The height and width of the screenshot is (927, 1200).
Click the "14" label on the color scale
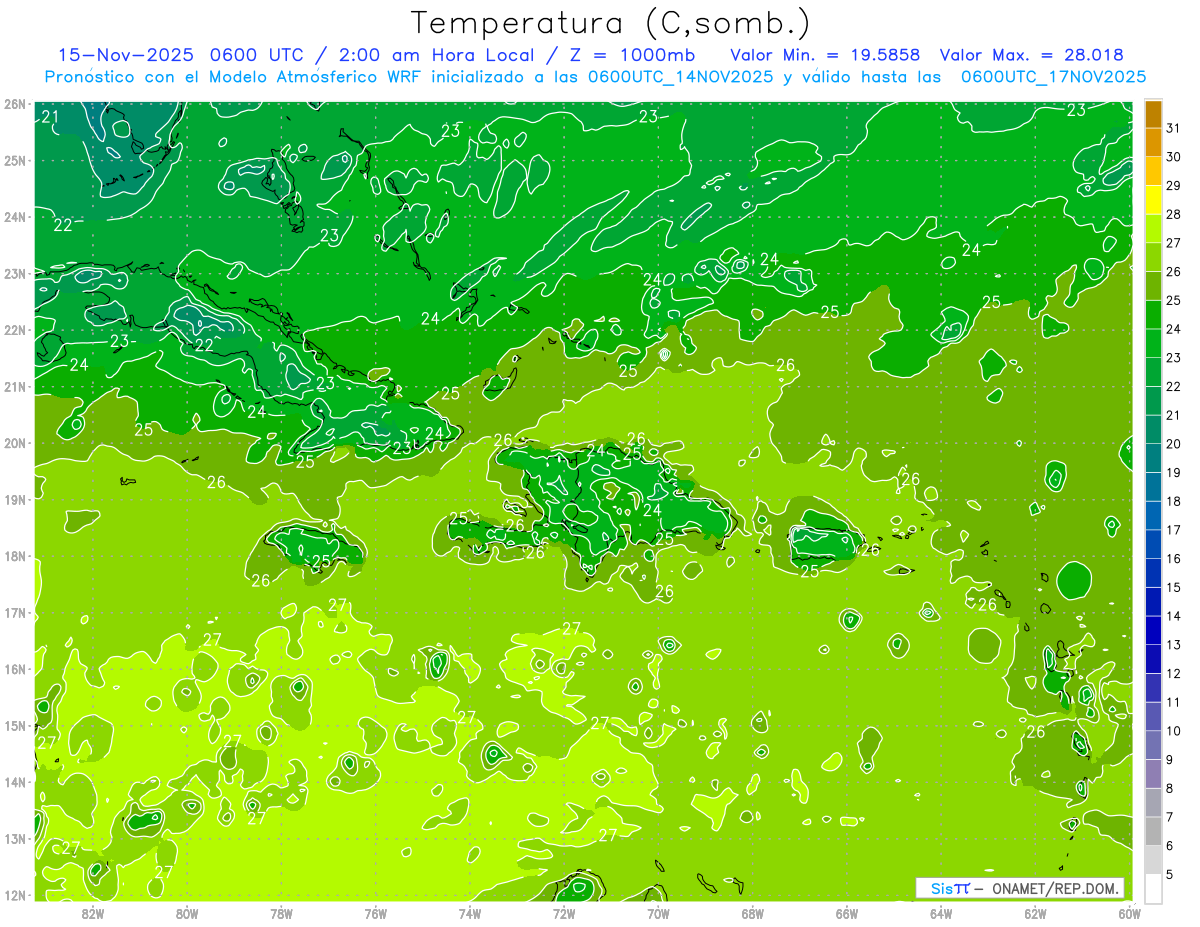pyautogui.click(x=1173, y=616)
